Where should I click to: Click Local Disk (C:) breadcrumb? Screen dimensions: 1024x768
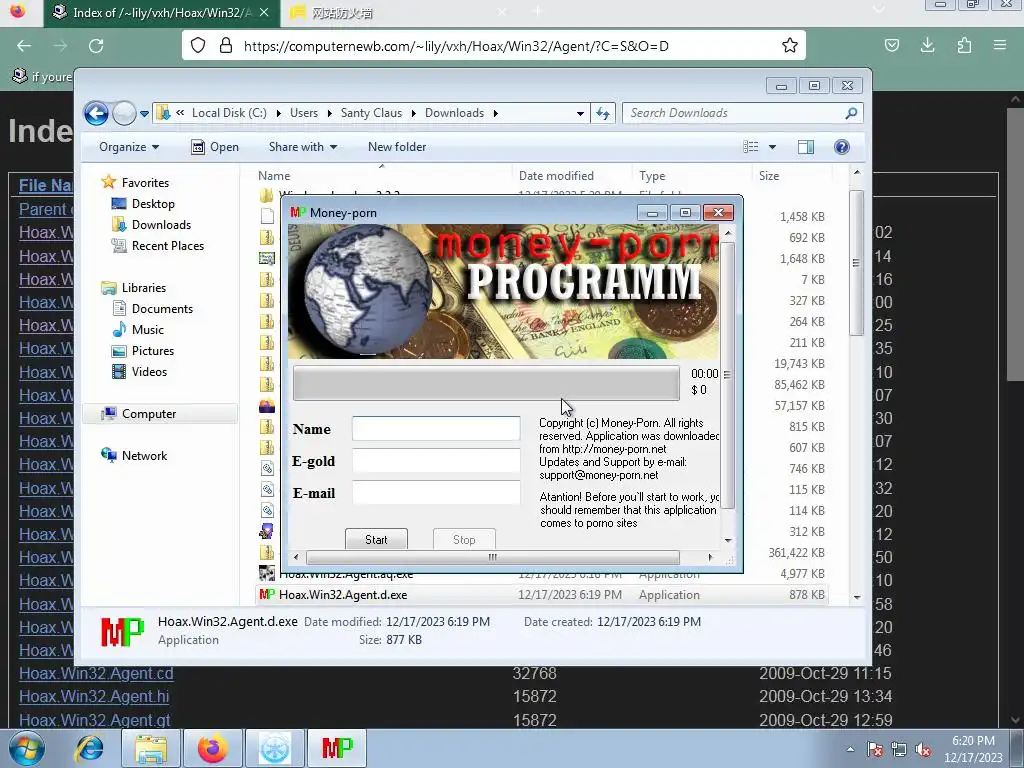[x=229, y=114]
